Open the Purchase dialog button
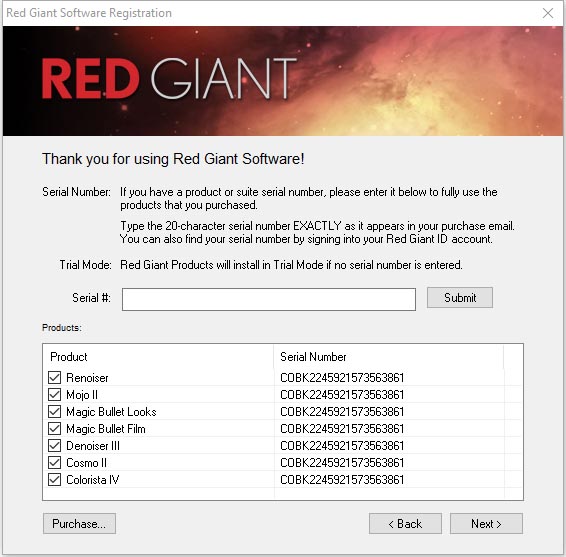 point(79,523)
